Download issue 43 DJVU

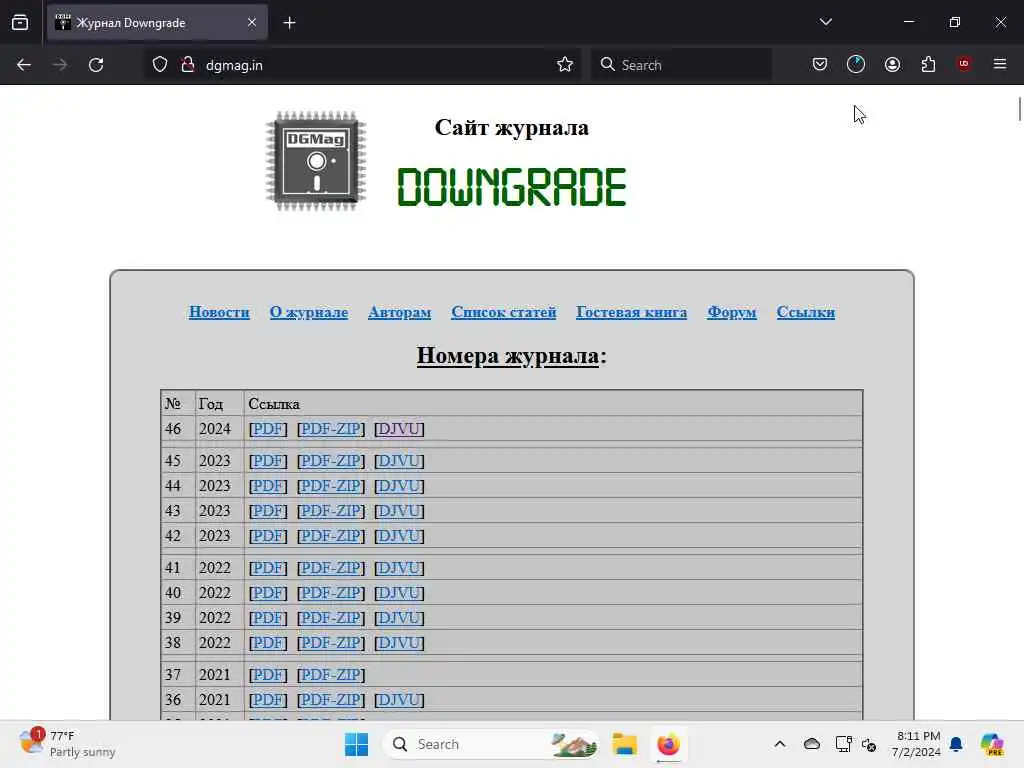(399, 511)
